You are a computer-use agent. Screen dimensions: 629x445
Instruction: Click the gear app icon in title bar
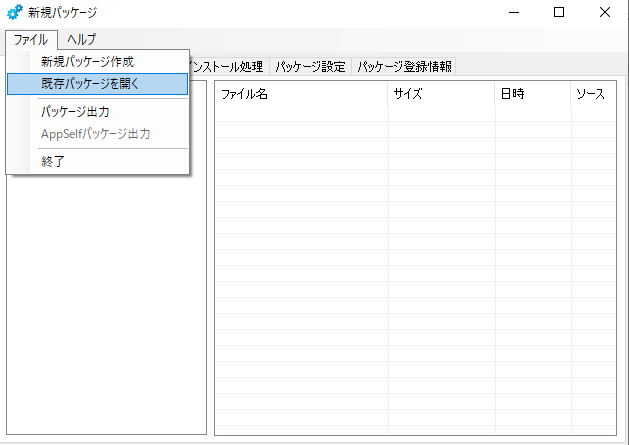(x=15, y=12)
